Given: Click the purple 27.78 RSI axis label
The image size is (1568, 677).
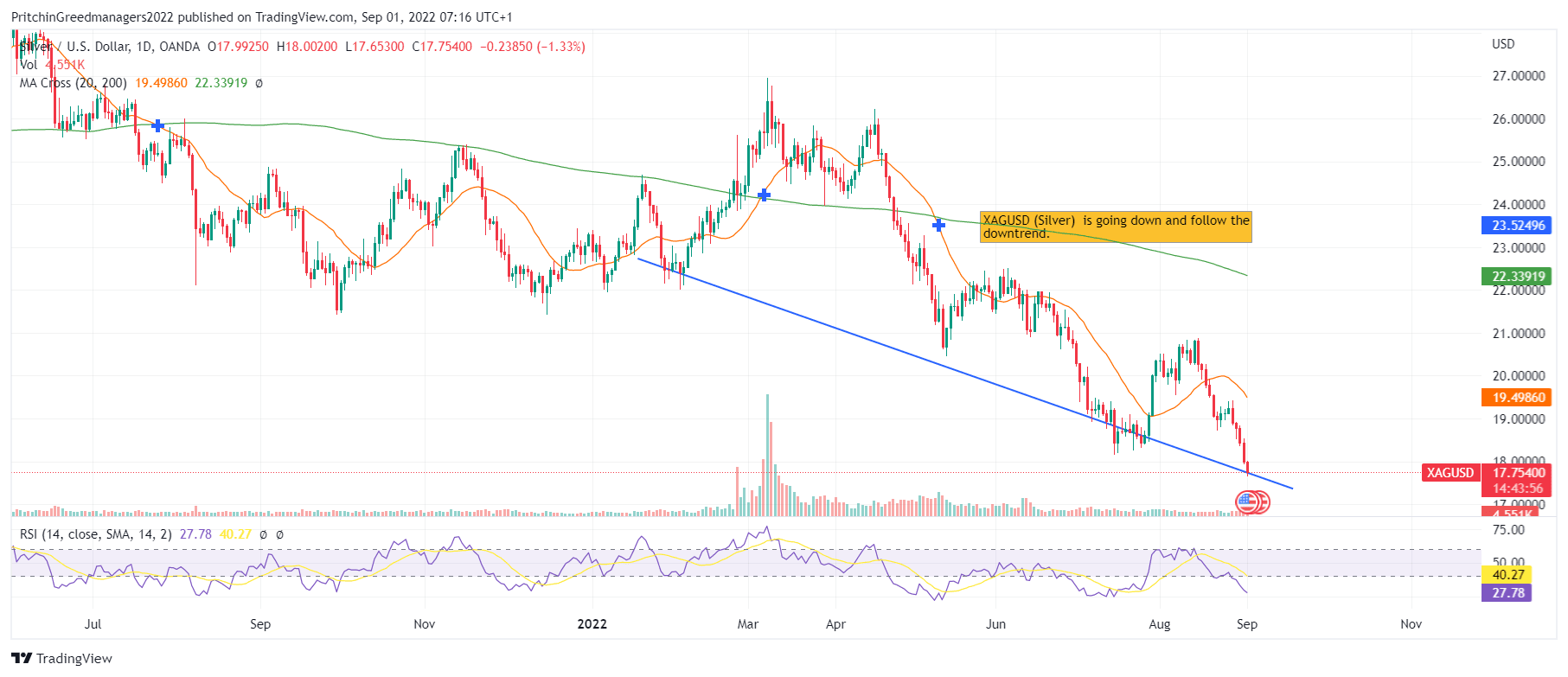Looking at the screenshot, I should click(x=1507, y=593).
